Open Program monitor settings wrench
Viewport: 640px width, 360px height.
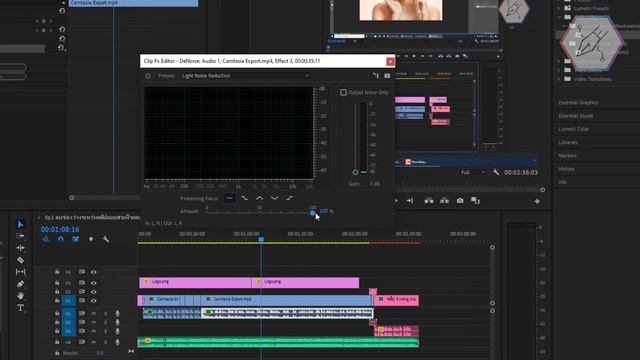[496, 172]
